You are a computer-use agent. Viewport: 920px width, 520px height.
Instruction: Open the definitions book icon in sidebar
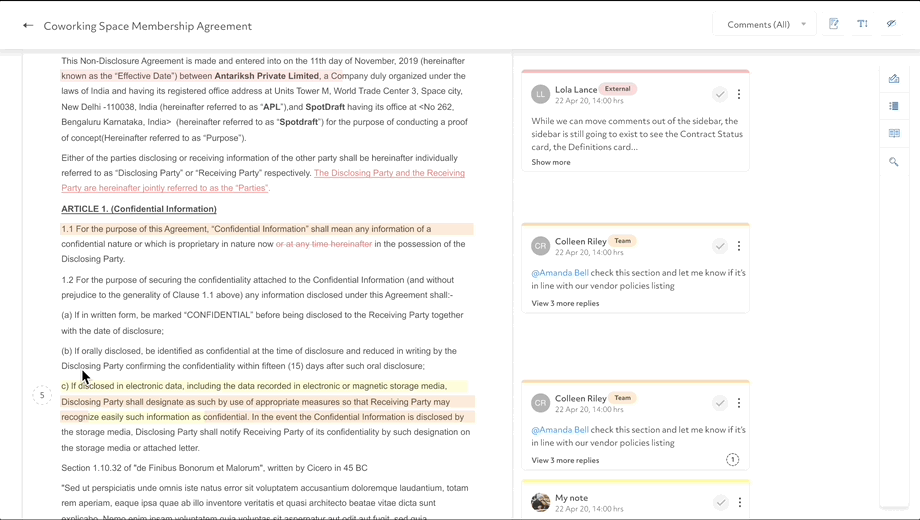coord(894,134)
